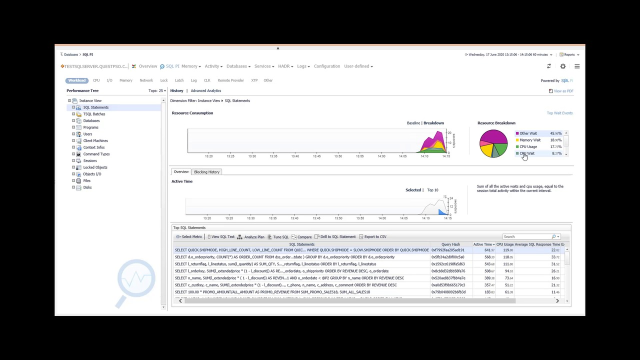Screen dimensions: 640x360
Task: Expand the TSQL Batches tree node
Action: [x=73, y=114]
